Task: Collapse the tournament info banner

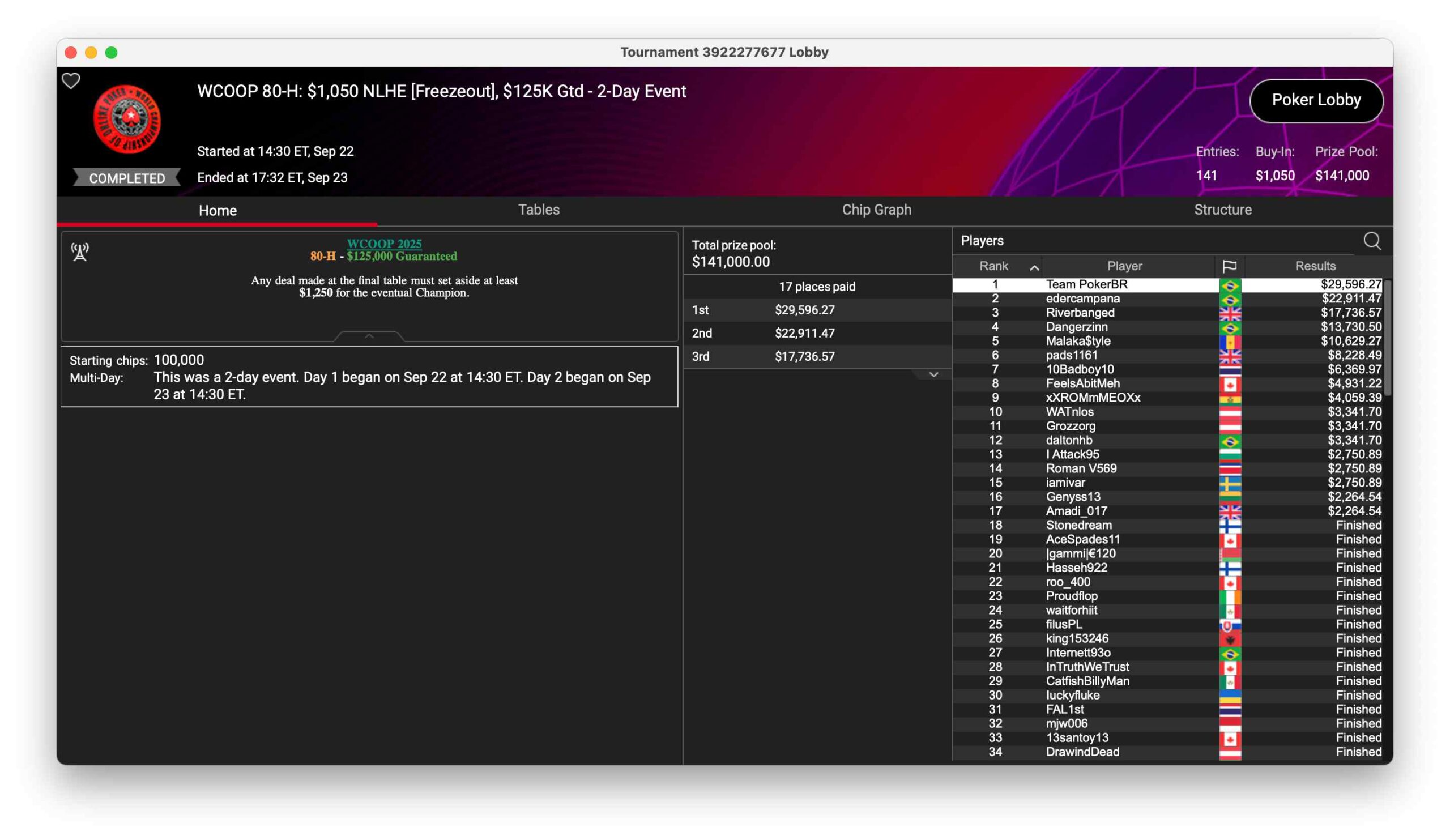Action: (369, 336)
